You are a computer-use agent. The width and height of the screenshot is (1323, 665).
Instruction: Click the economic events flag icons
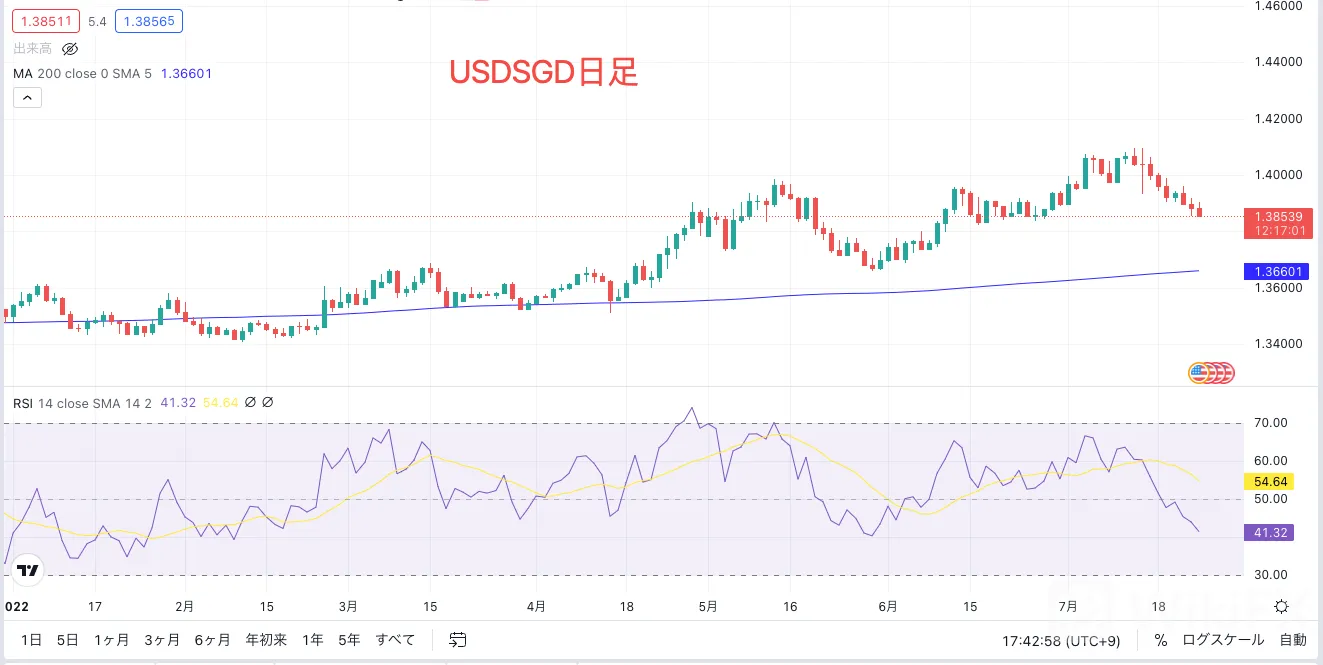coord(1211,373)
